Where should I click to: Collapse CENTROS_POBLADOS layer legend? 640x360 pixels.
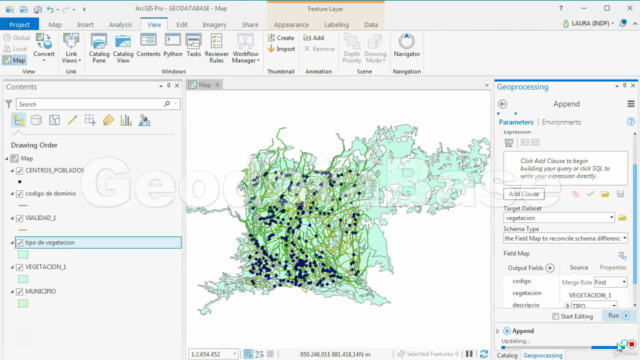(x=12, y=171)
